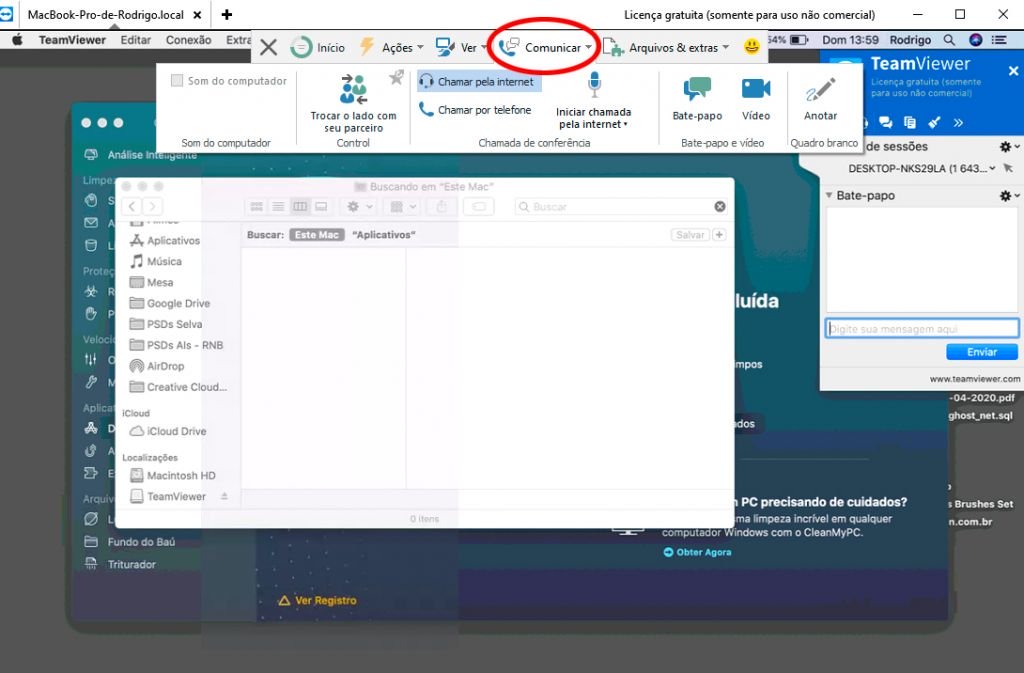Select PSDs Selva folder in sidebar

[166, 324]
